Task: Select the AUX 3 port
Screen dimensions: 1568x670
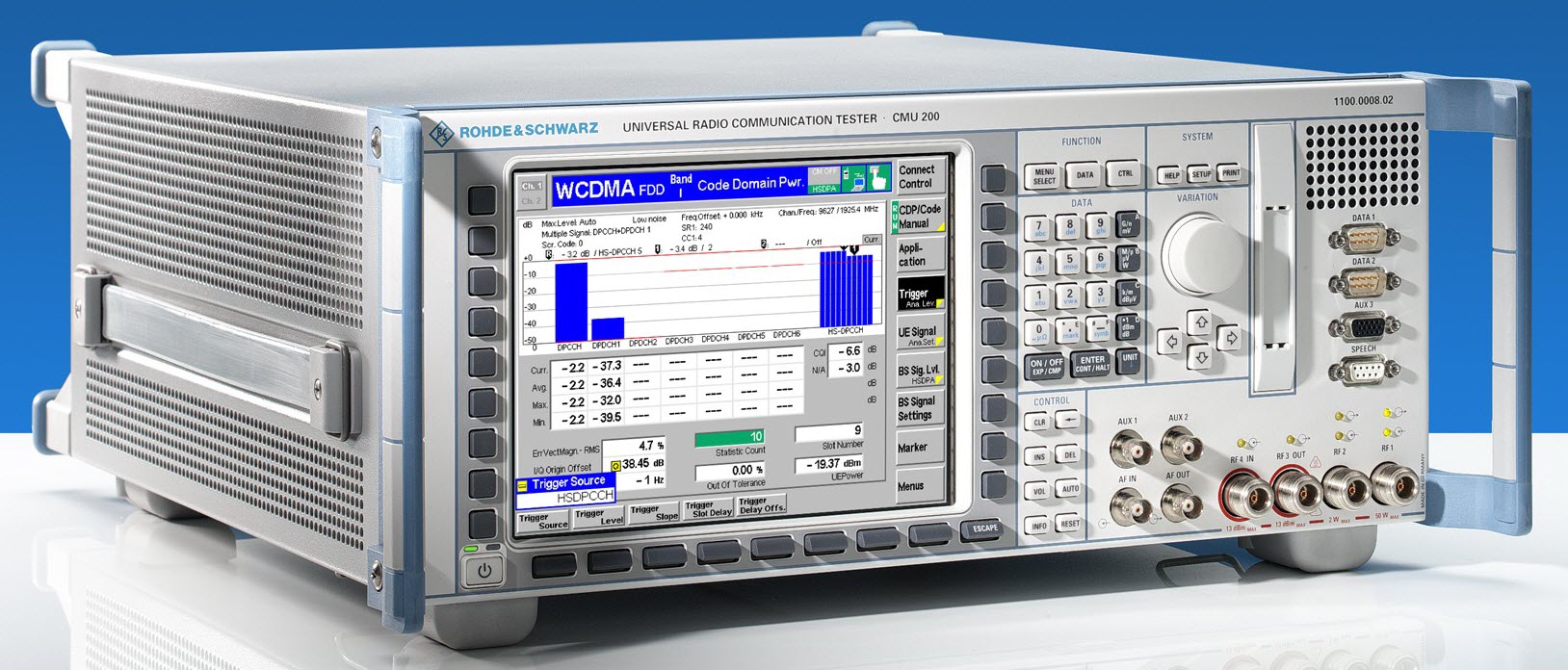Action: point(1364,327)
